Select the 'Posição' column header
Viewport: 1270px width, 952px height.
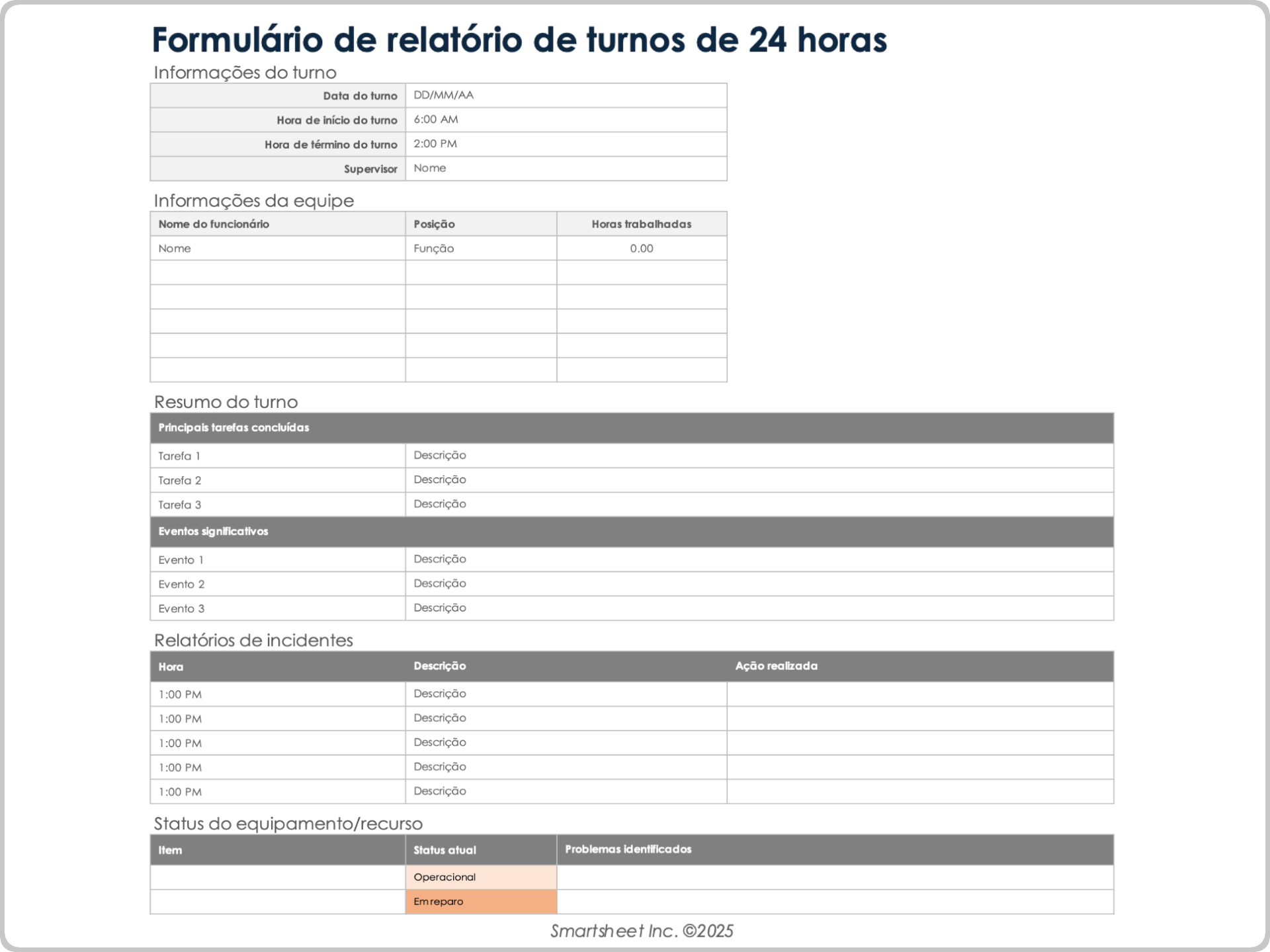click(481, 224)
